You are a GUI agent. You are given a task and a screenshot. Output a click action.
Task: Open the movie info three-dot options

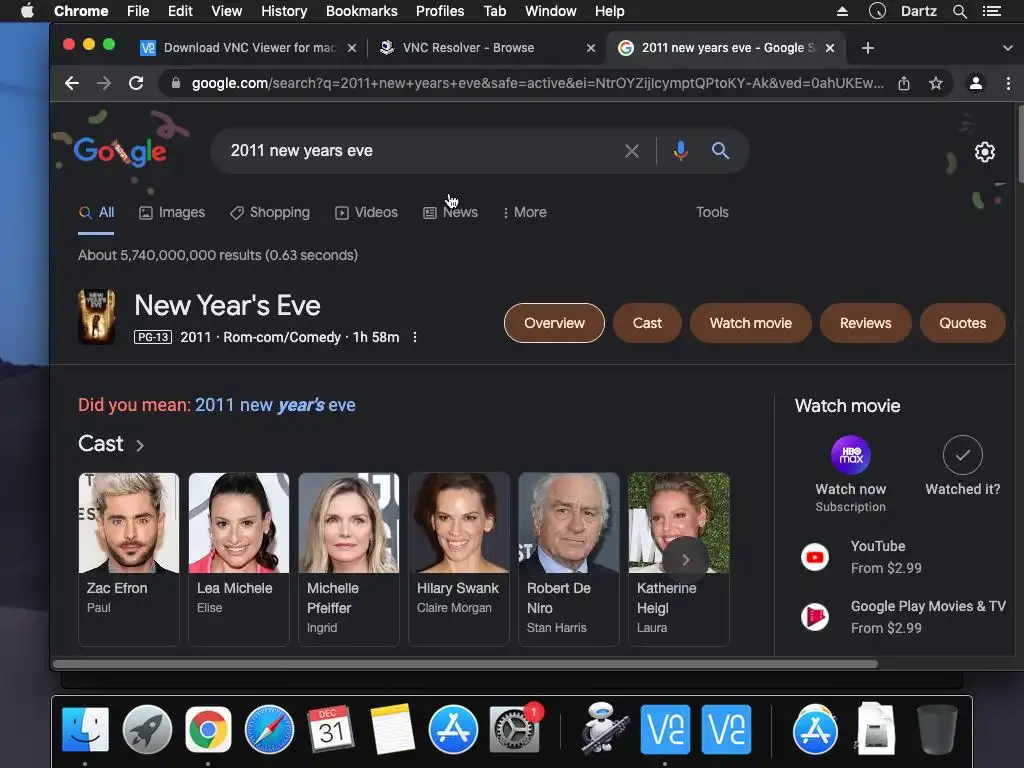coord(415,337)
